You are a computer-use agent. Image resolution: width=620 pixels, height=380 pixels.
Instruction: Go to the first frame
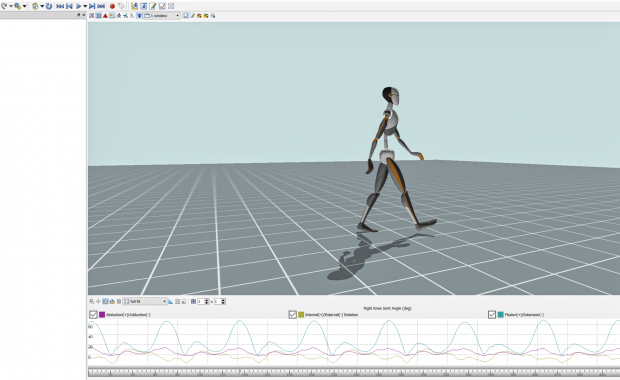(x=60, y=6)
